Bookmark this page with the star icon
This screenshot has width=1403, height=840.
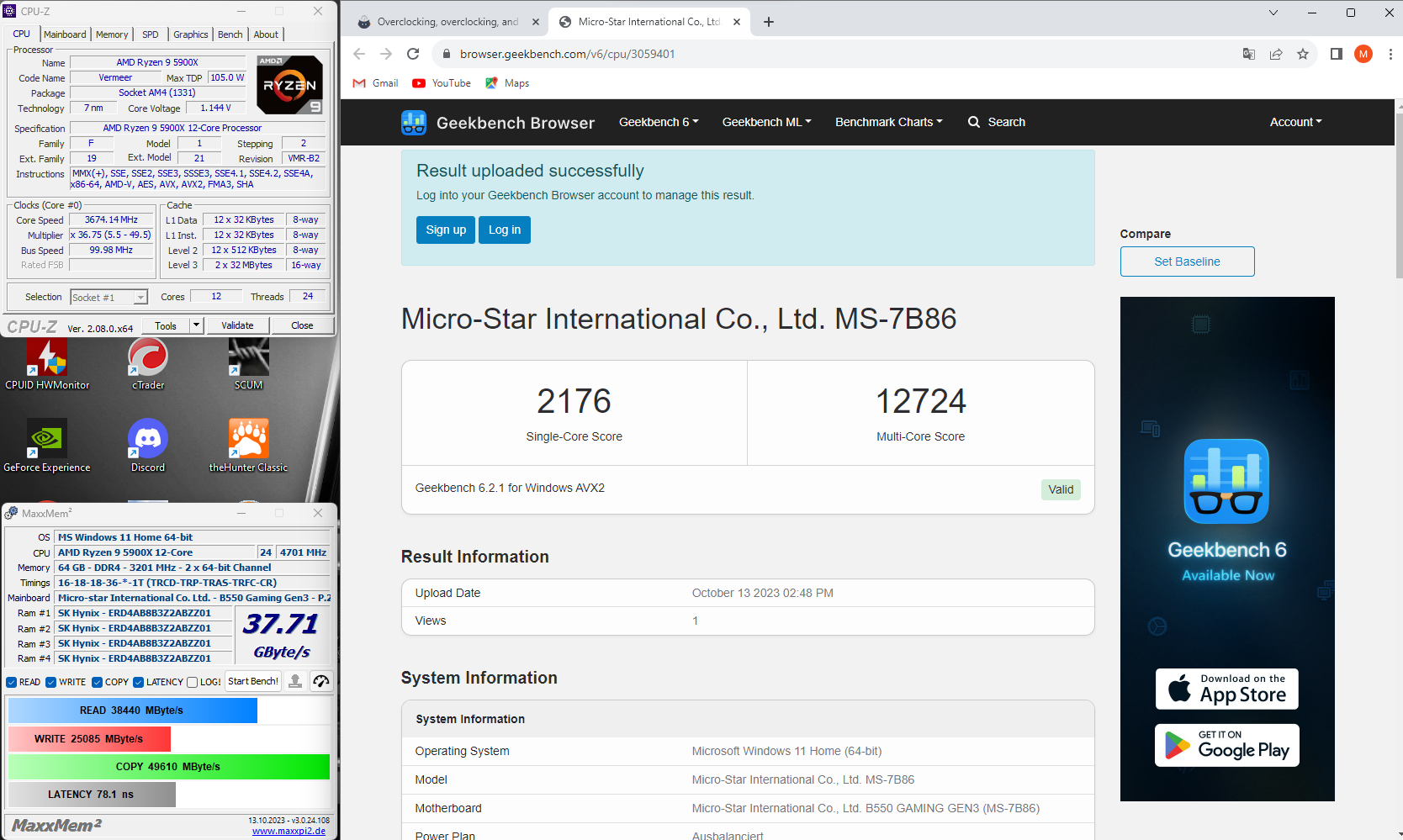1303,54
